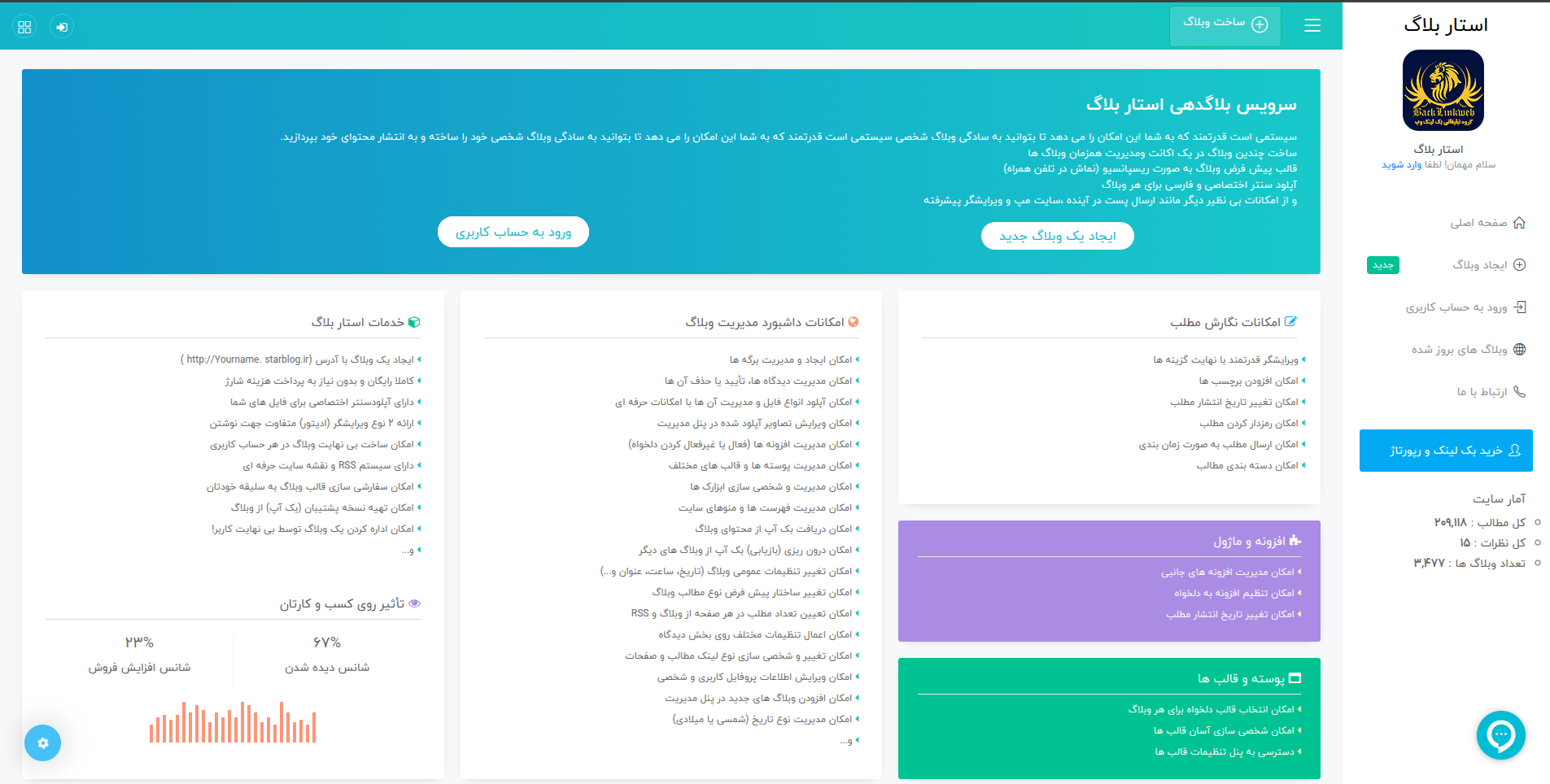
Task: Click the lifebuoy icon beside امکانات داشبورد مدیریت وبلاگ
Action: [x=853, y=322]
